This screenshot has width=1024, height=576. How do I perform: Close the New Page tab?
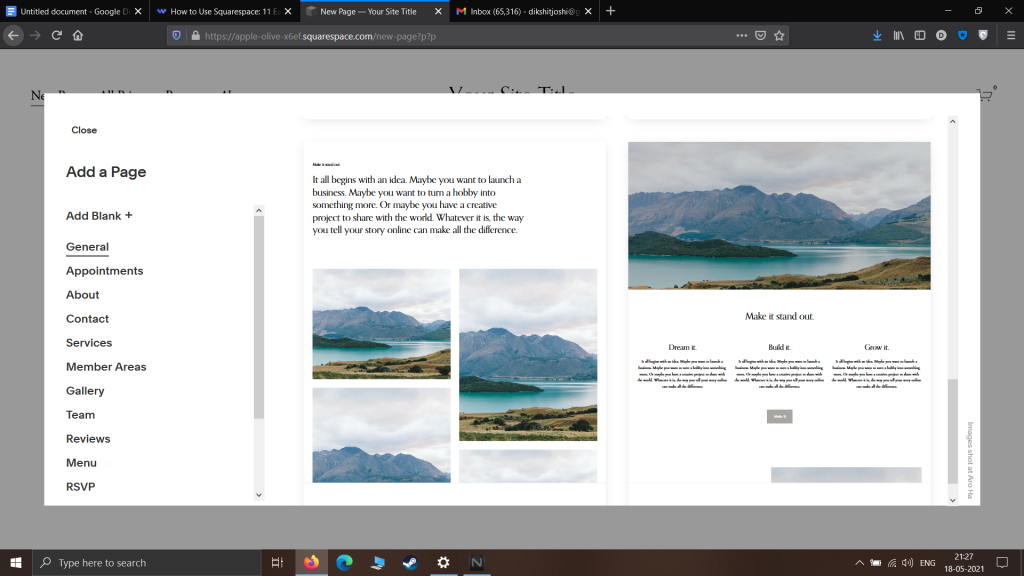pyautogui.click(x=438, y=11)
